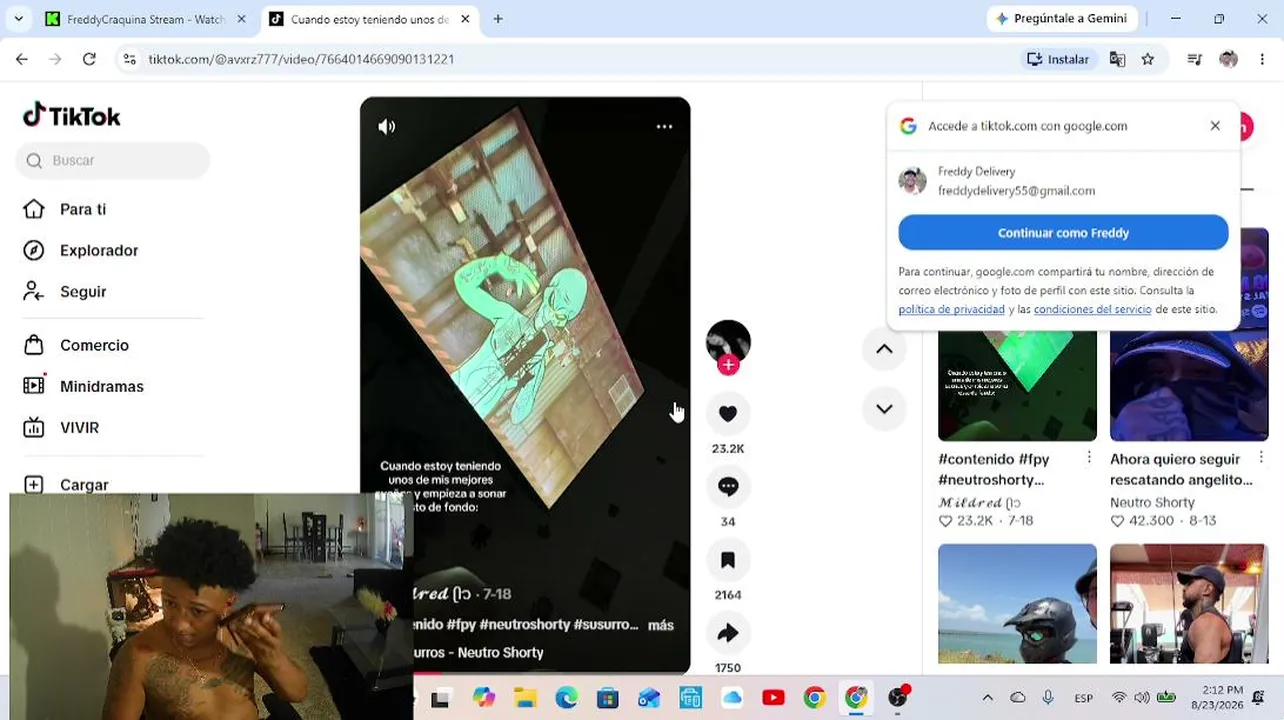Open the helmet rider beach thumbnail

1017,604
